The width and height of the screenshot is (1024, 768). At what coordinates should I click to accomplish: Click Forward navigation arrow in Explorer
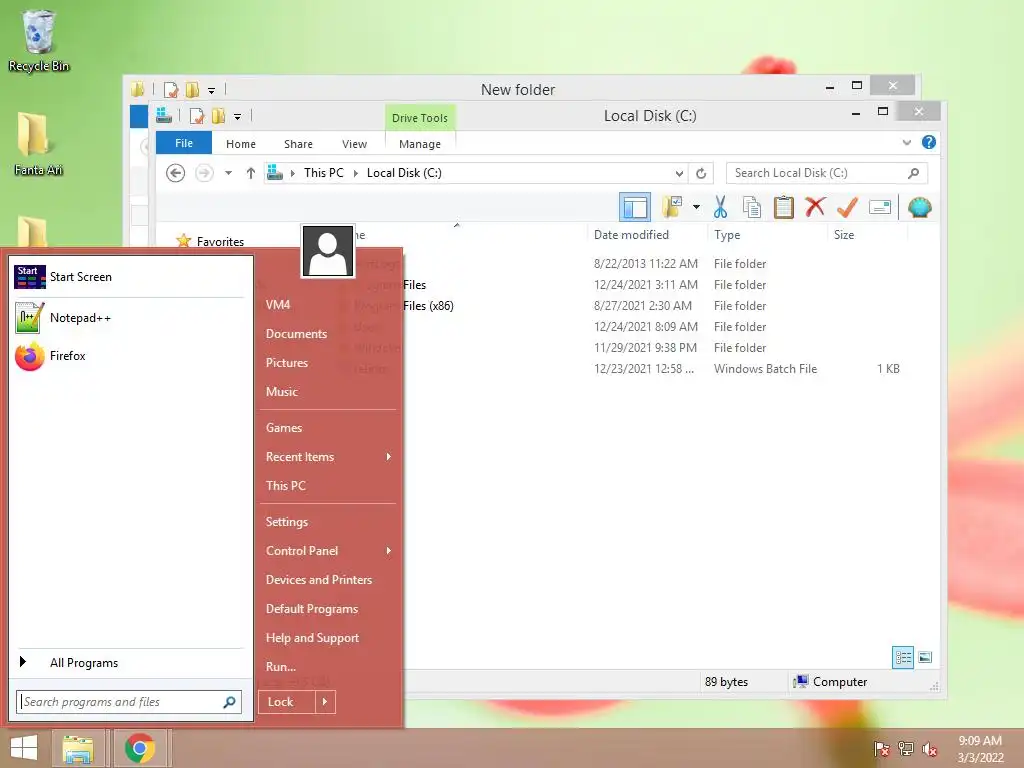204,173
